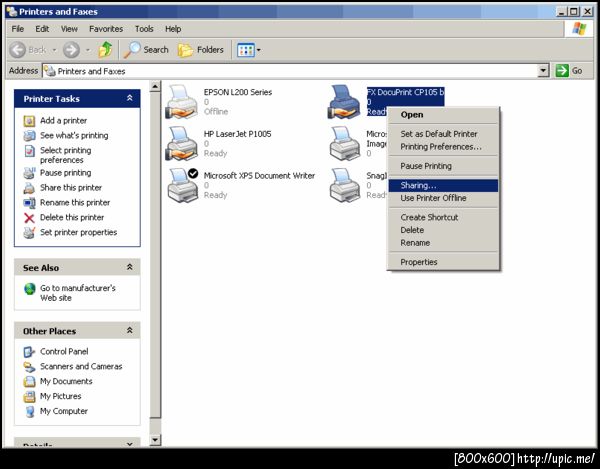The image size is (600, 469).
Task: Select the SnagIt printer icon
Action: [x=345, y=185]
